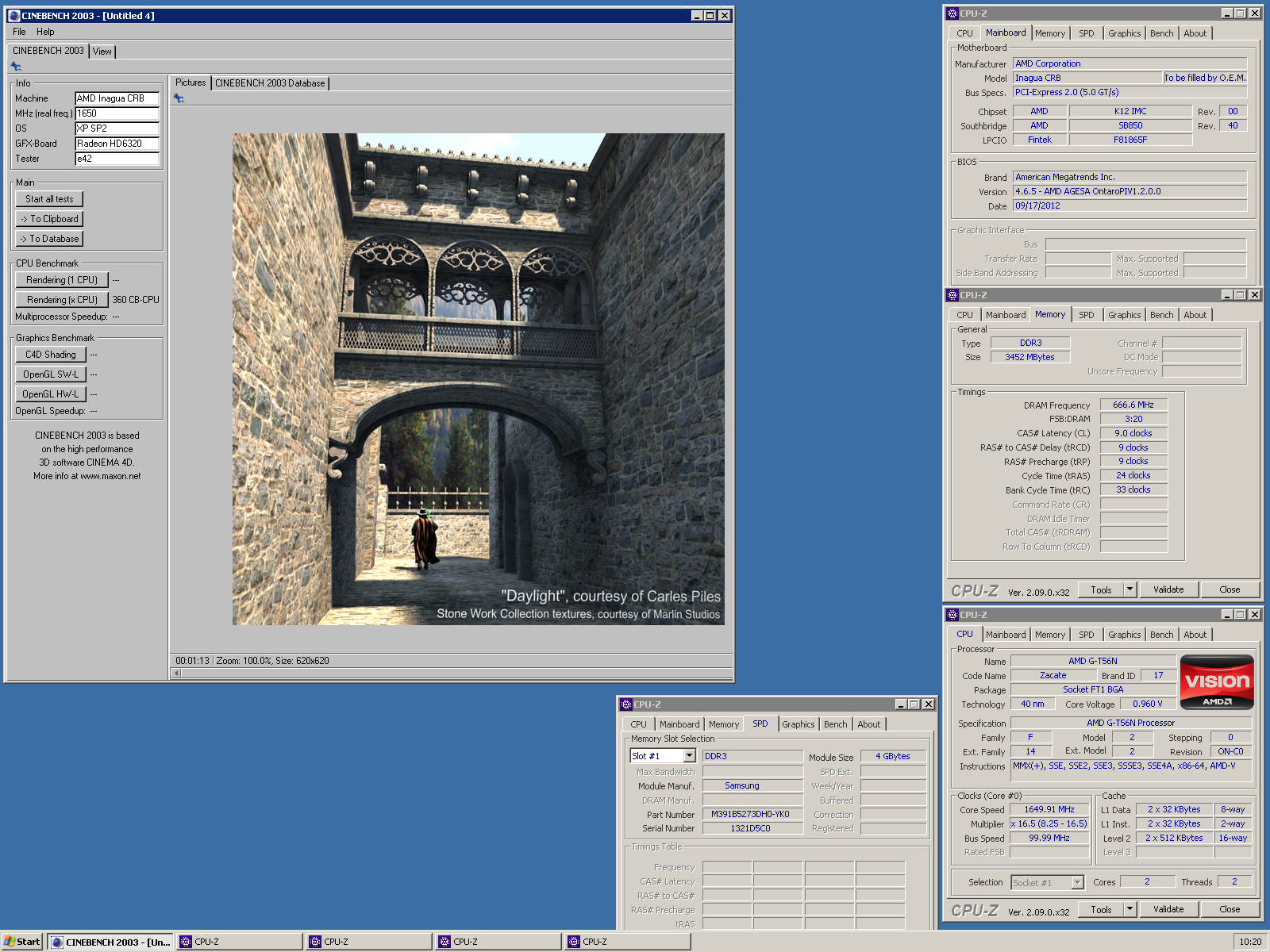
Task: Activate the last CPU-Z taskbar button
Action: click(629, 942)
